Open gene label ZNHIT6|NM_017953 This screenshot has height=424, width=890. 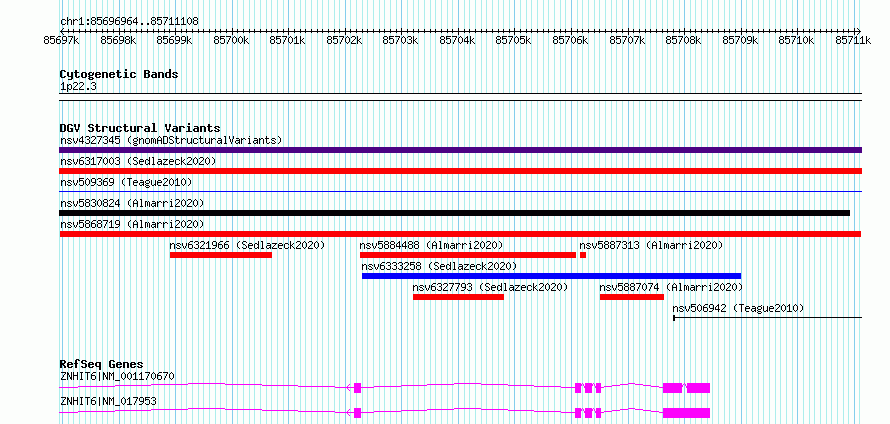(x=108, y=402)
